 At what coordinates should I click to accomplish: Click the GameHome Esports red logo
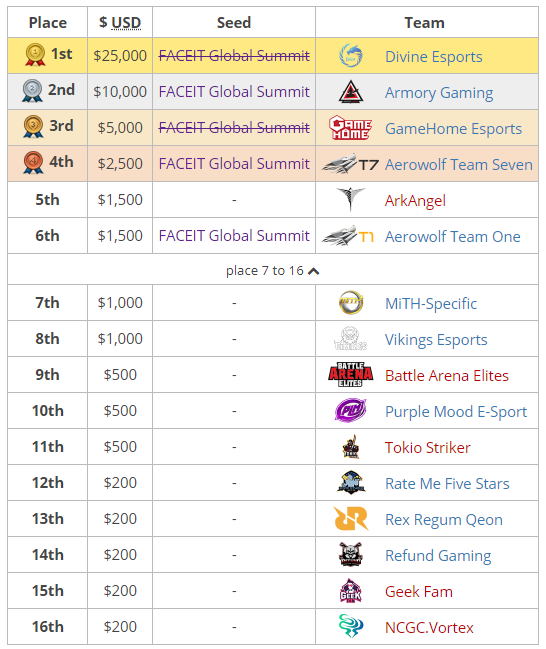pyautogui.click(x=350, y=128)
